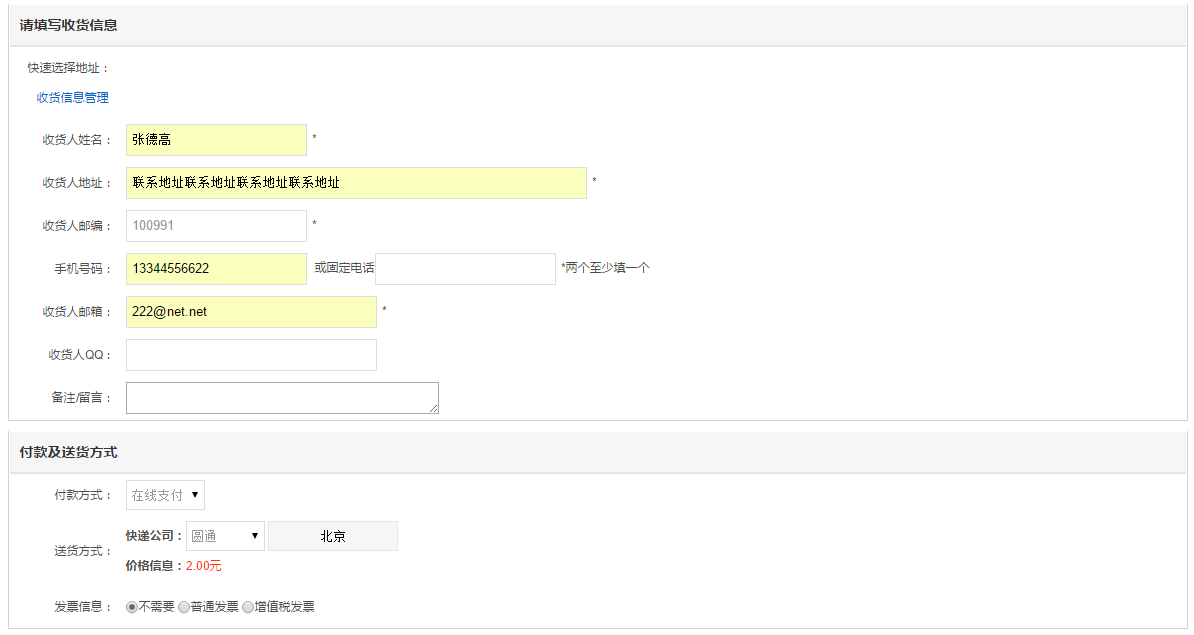Click the 固定电话 landline field
Image resolution: width=1194 pixels, height=635 pixels.
pos(465,269)
